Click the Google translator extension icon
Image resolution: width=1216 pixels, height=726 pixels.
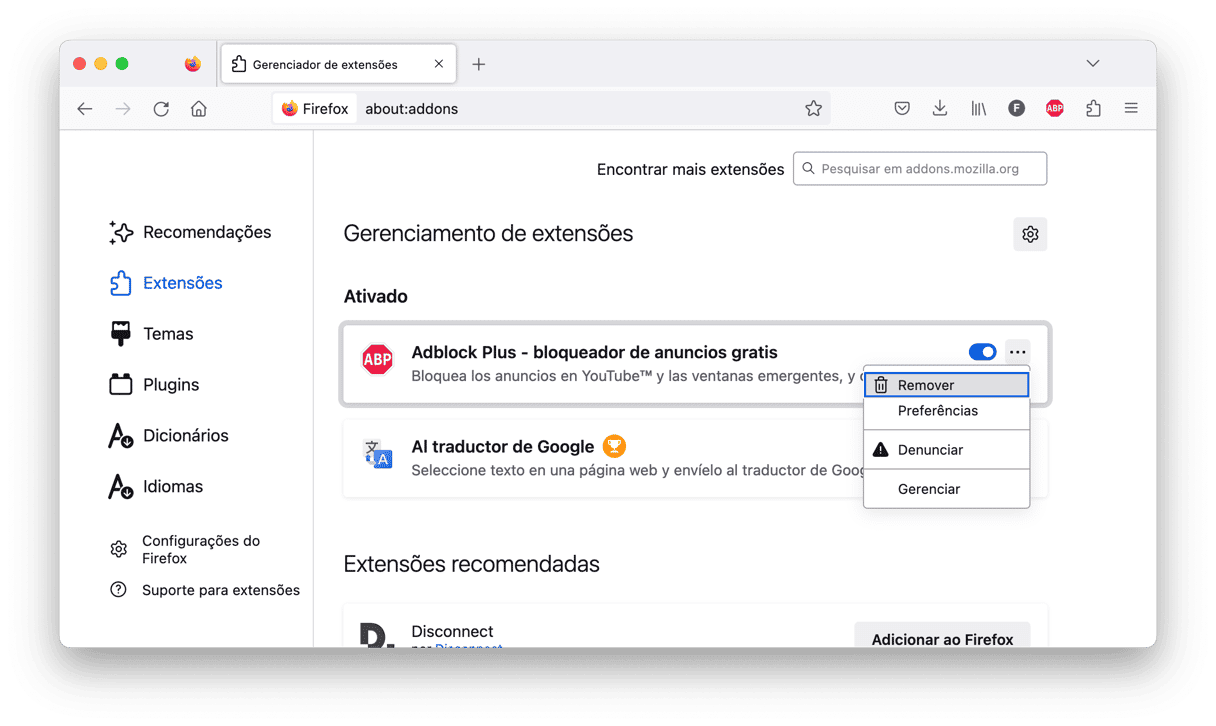coord(377,454)
